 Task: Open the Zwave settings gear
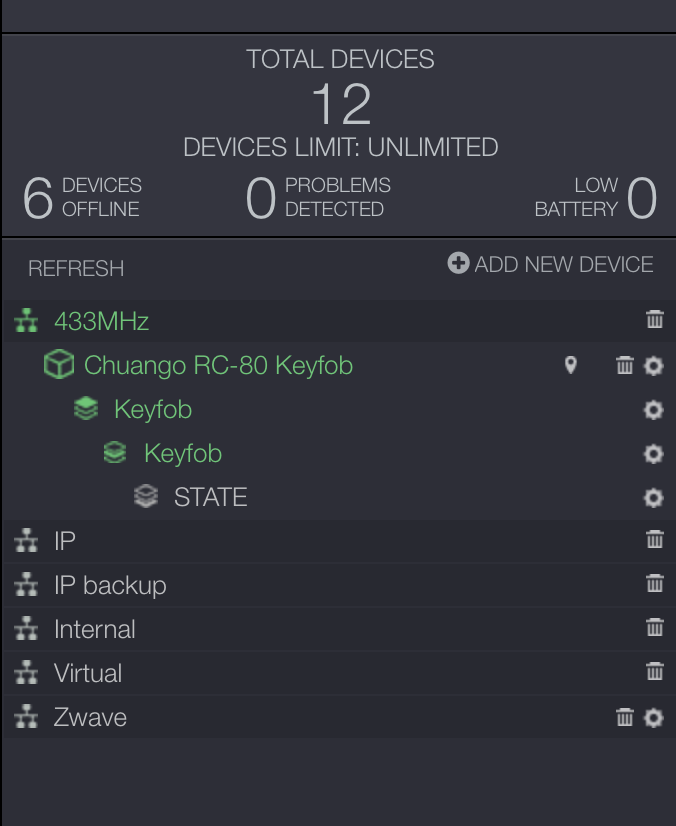(654, 717)
